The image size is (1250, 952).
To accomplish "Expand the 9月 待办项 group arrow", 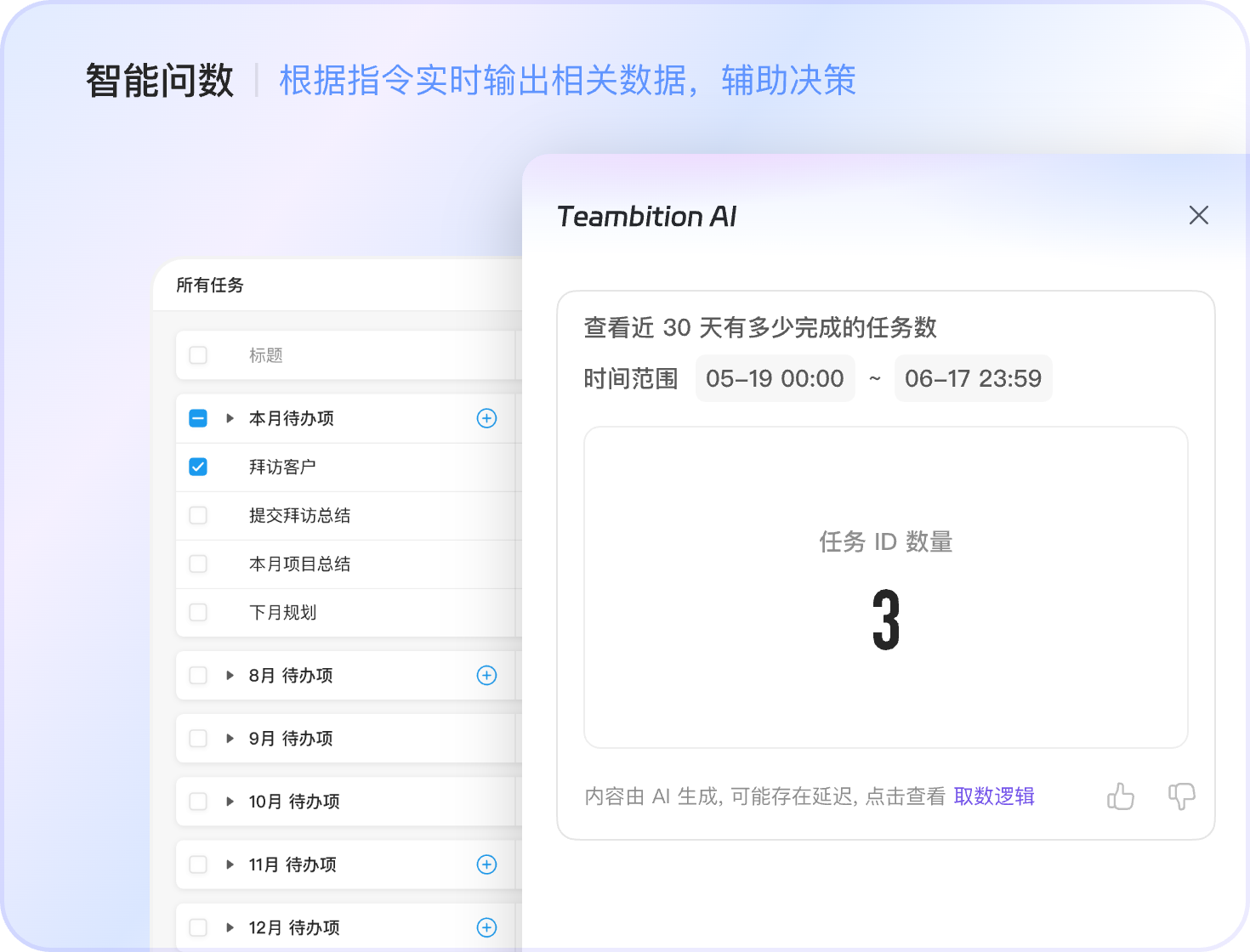I will pyautogui.click(x=230, y=738).
